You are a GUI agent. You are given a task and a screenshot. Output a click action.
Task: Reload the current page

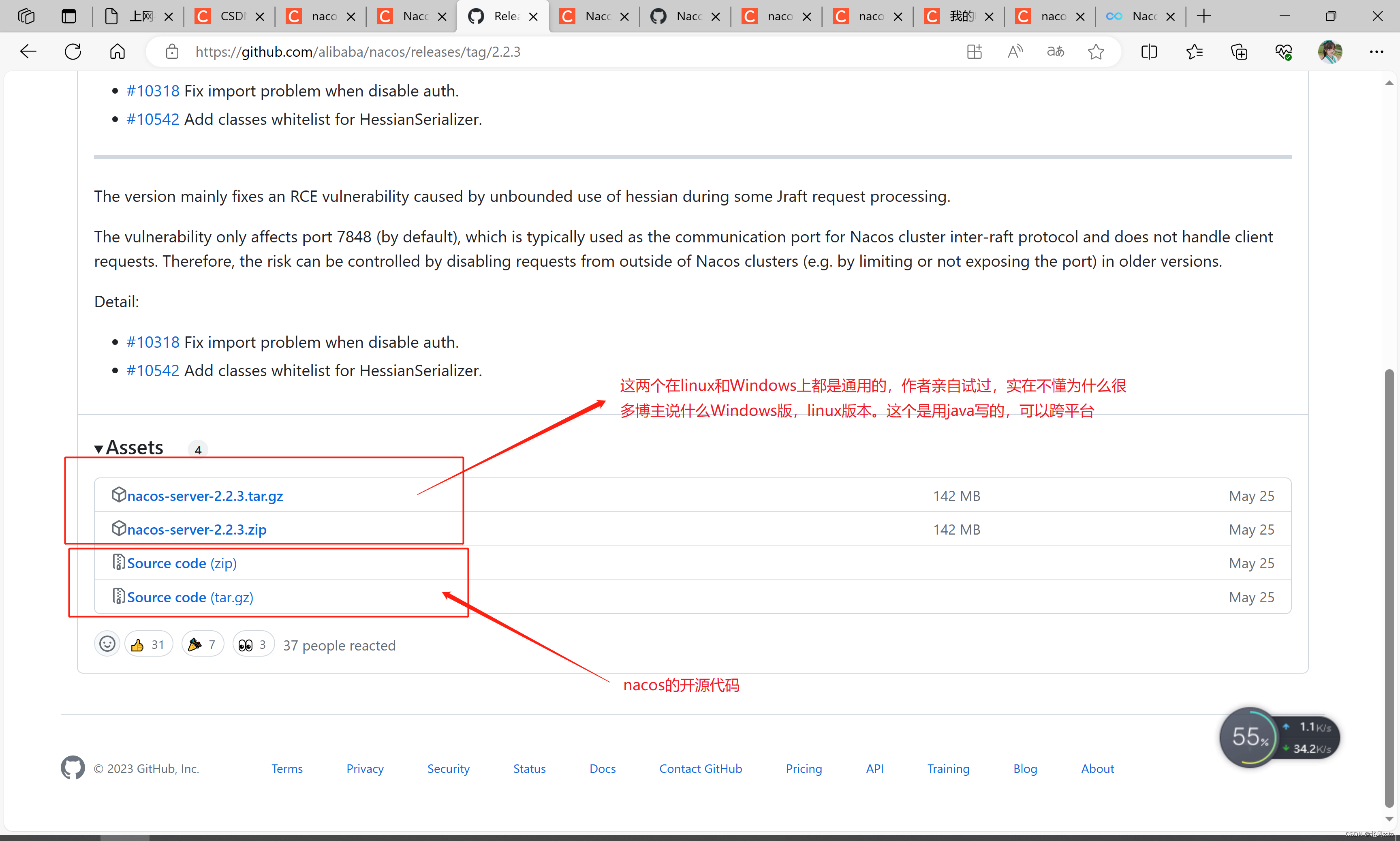pyautogui.click(x=73, y=51)
